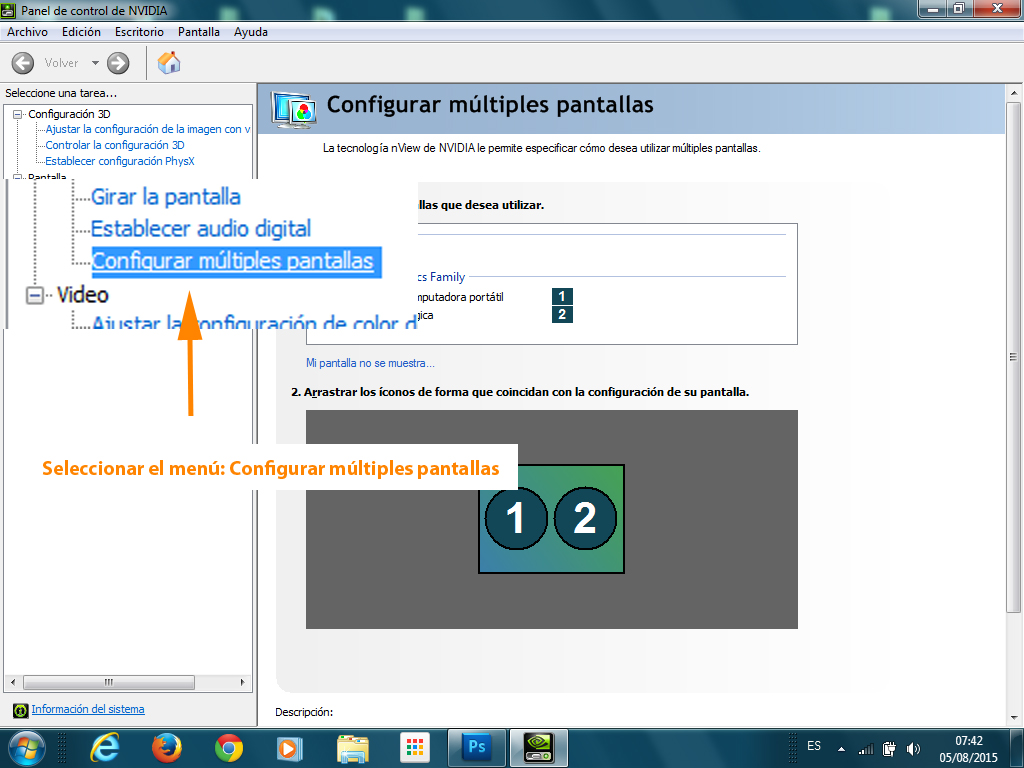Open the network signal tray icon

point(866,749)
